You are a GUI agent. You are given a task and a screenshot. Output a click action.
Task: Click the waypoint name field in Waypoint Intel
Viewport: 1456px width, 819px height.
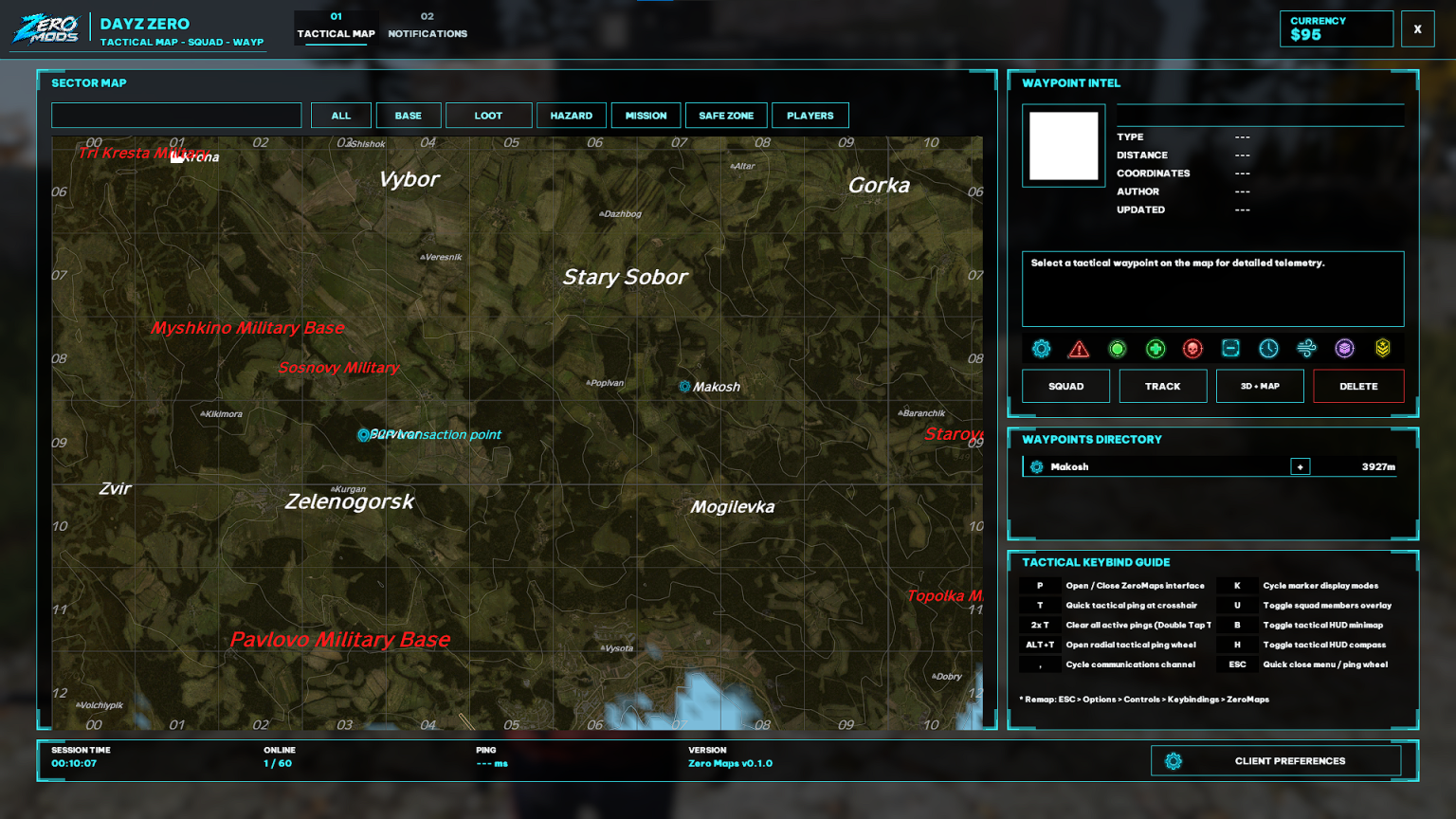(1261, 116)
